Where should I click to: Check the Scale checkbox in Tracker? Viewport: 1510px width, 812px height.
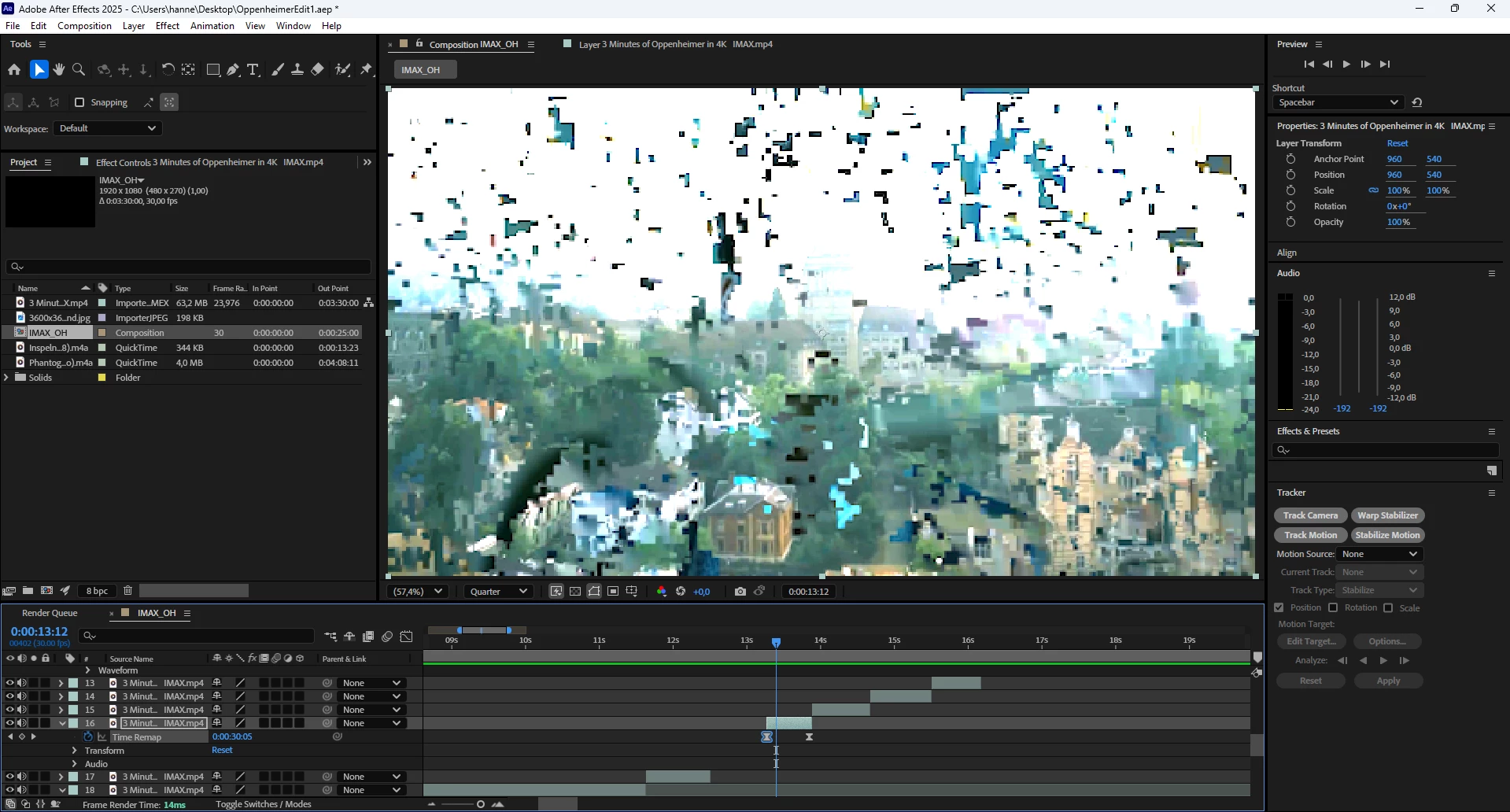pyautogui.click(x=1388, y=608)
